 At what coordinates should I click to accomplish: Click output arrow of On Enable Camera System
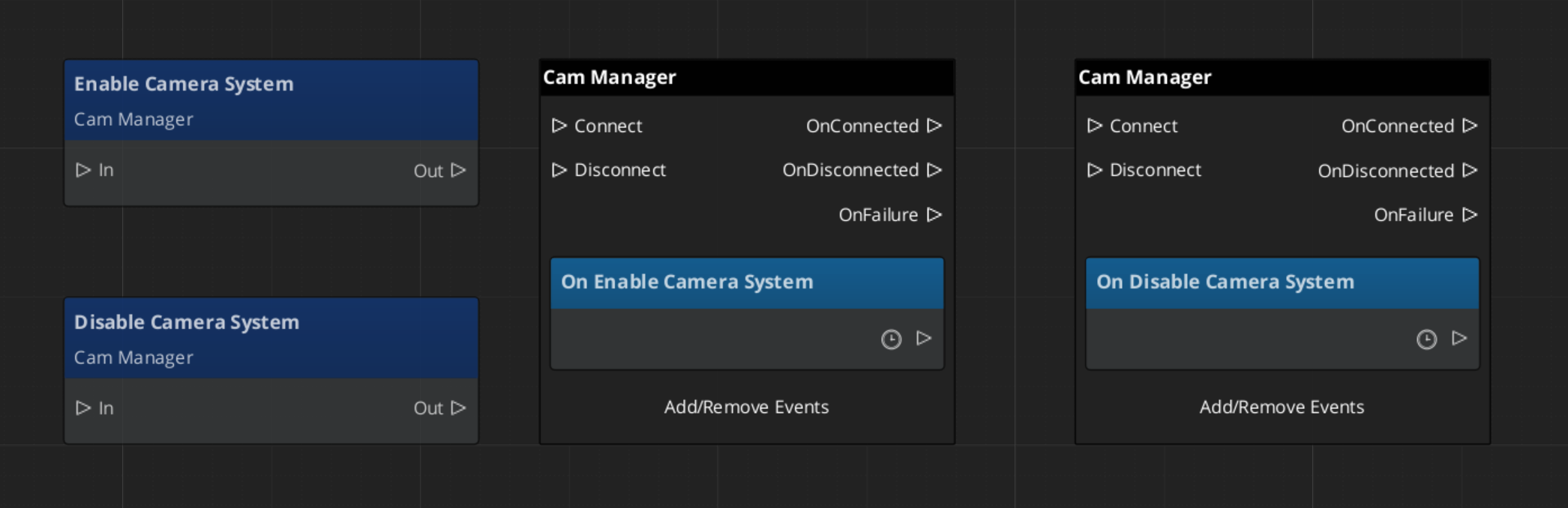pos(924,339)
